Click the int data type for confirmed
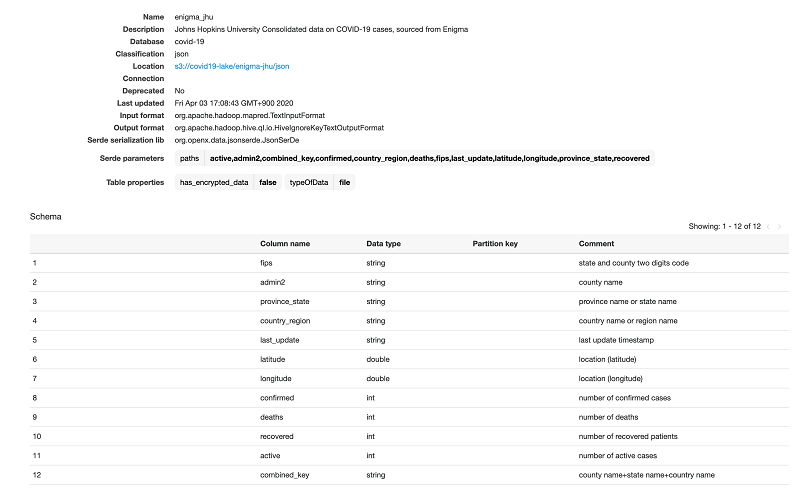 tap(370, 398)
